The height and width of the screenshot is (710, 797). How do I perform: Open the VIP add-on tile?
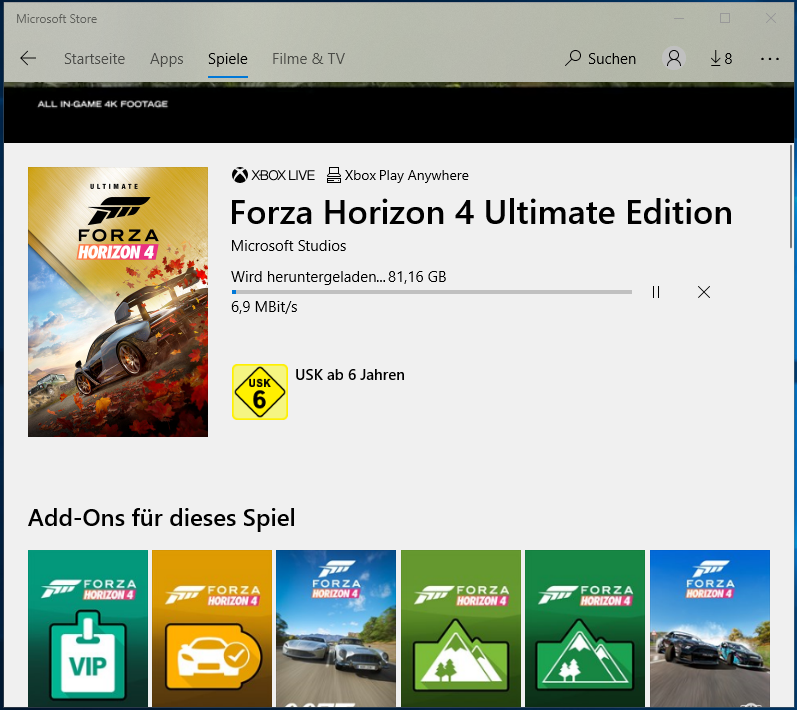pyautogui.click(x=88, y=628)
